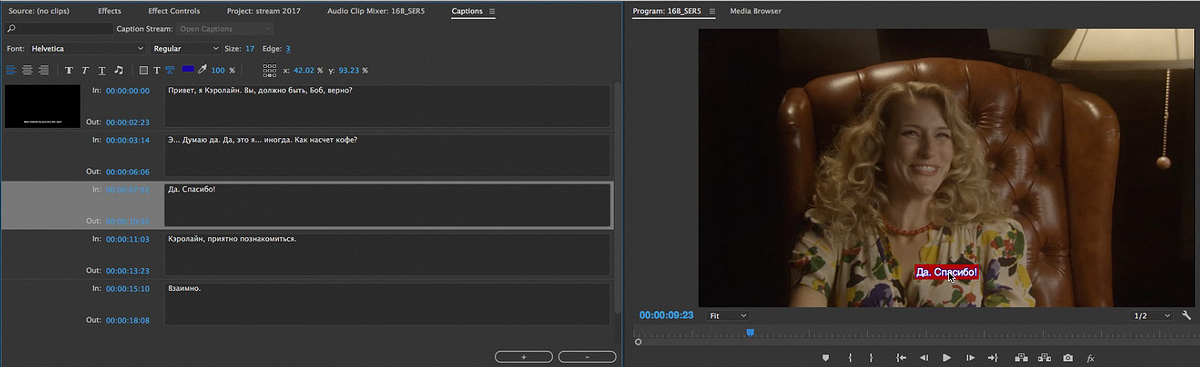Toggle bold caption text
Screen dimensions: 1200x367
(69, 70)
